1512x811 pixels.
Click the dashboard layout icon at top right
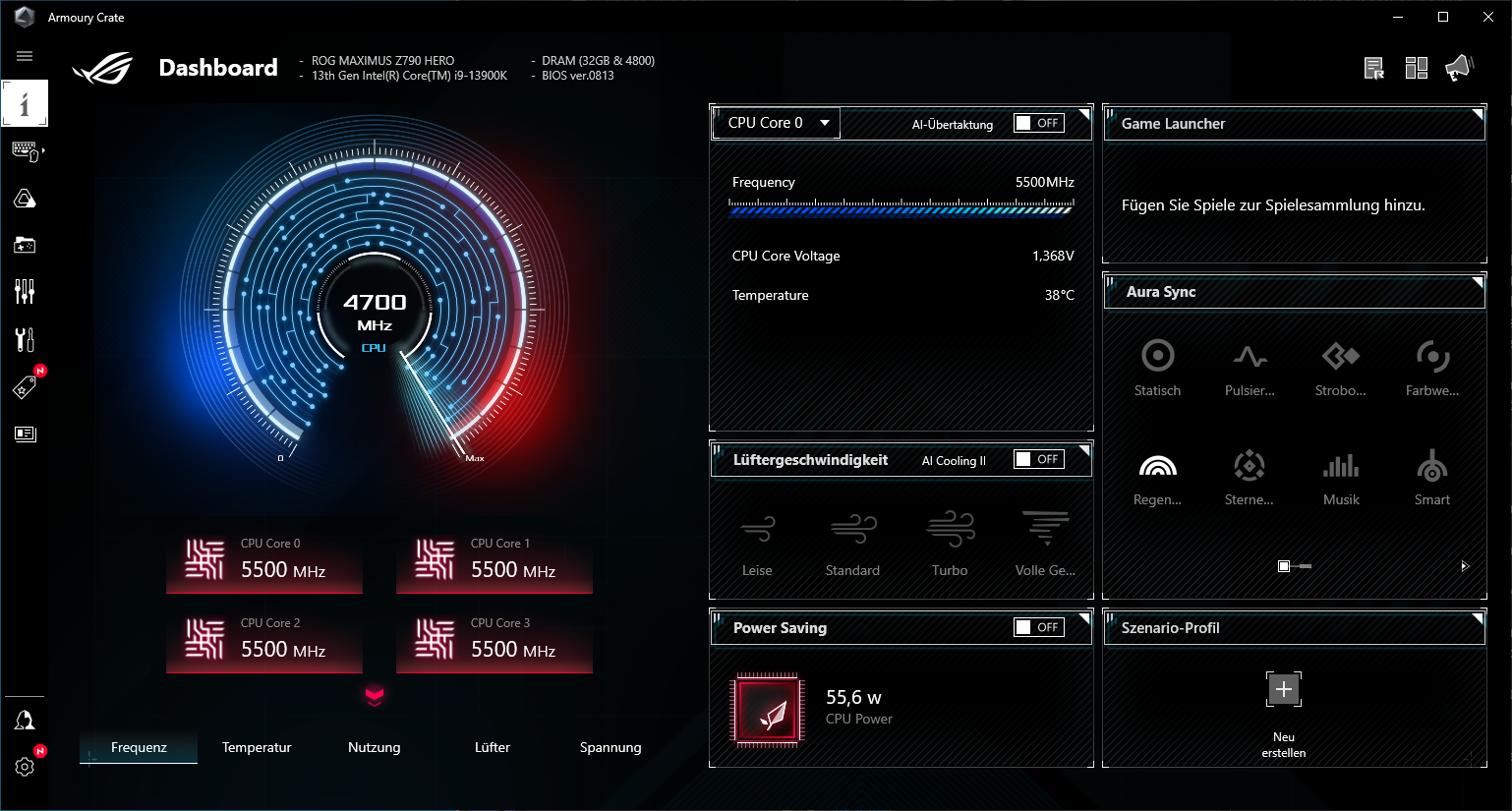coord(1417,68)
